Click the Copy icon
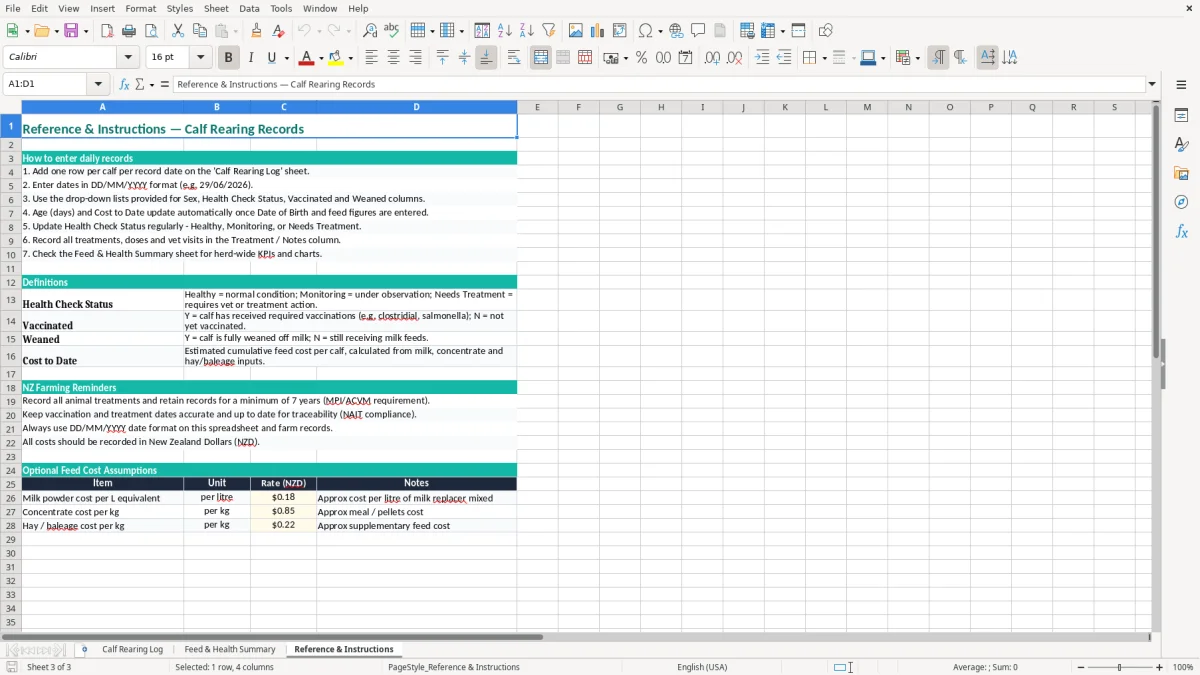1200x675 pixels. [200, 31]
